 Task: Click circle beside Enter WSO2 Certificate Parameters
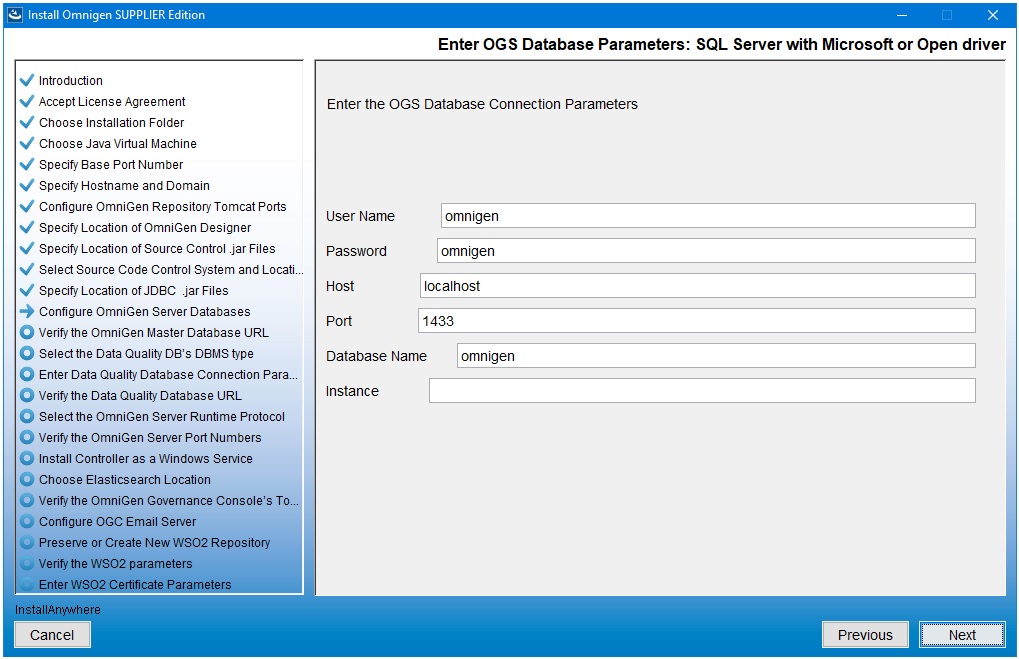27,584
